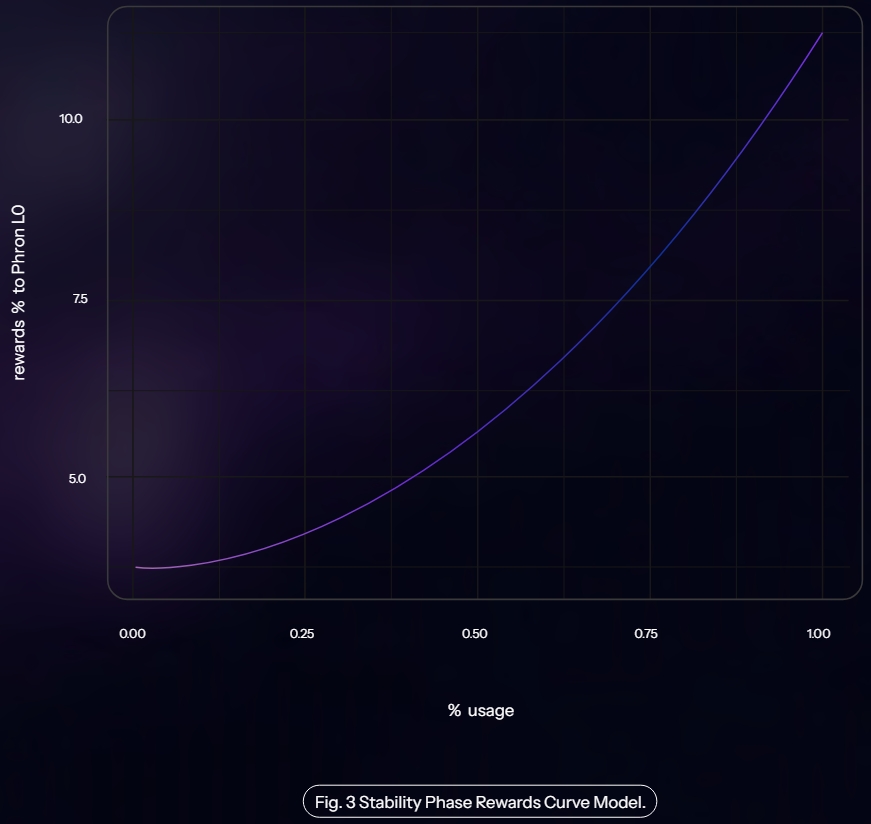Select the "% usage" x-axis title
This screenshot has height=824, width=871.
(x=480, y=710)
